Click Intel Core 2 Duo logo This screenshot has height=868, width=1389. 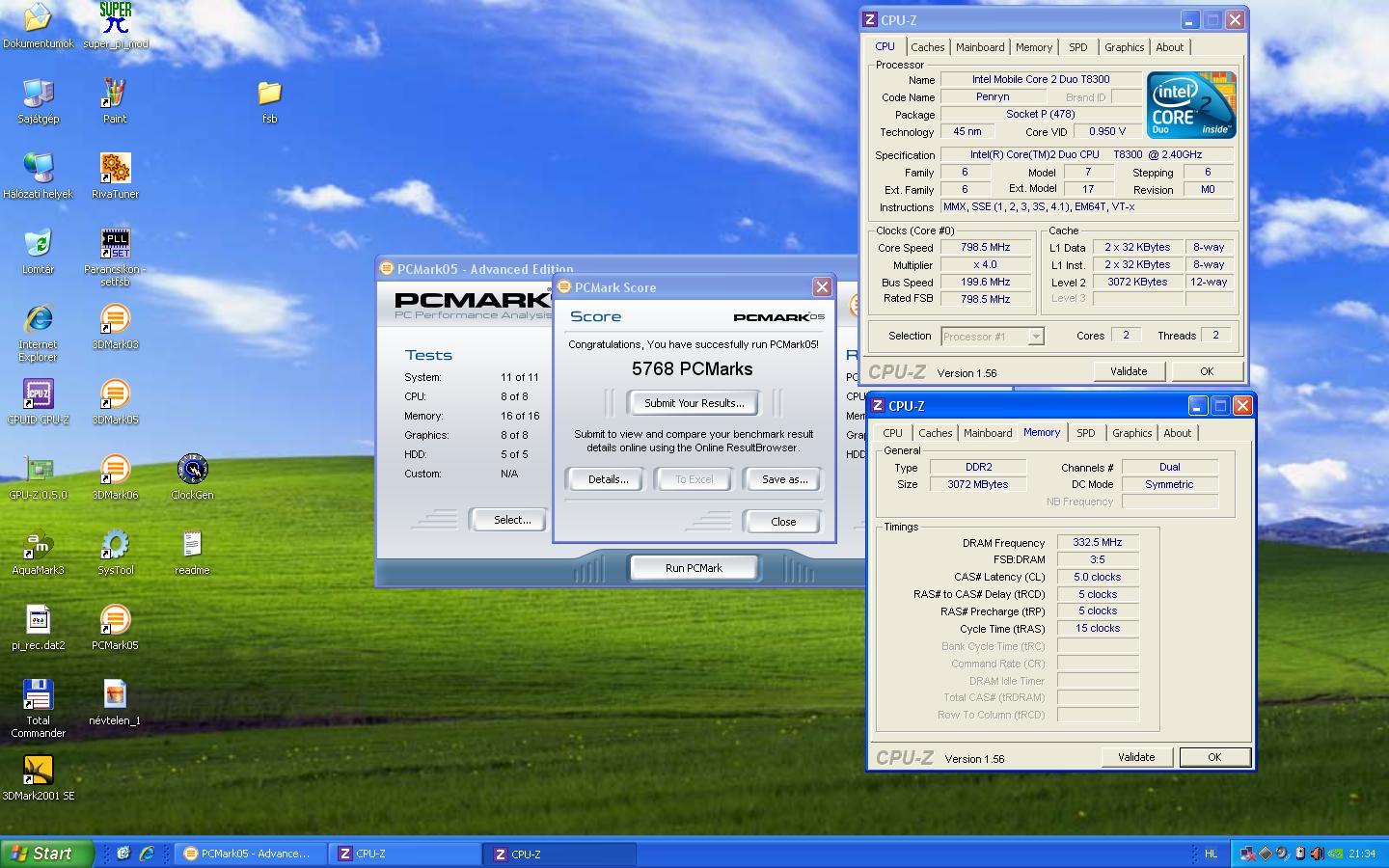click(1191, 104)
